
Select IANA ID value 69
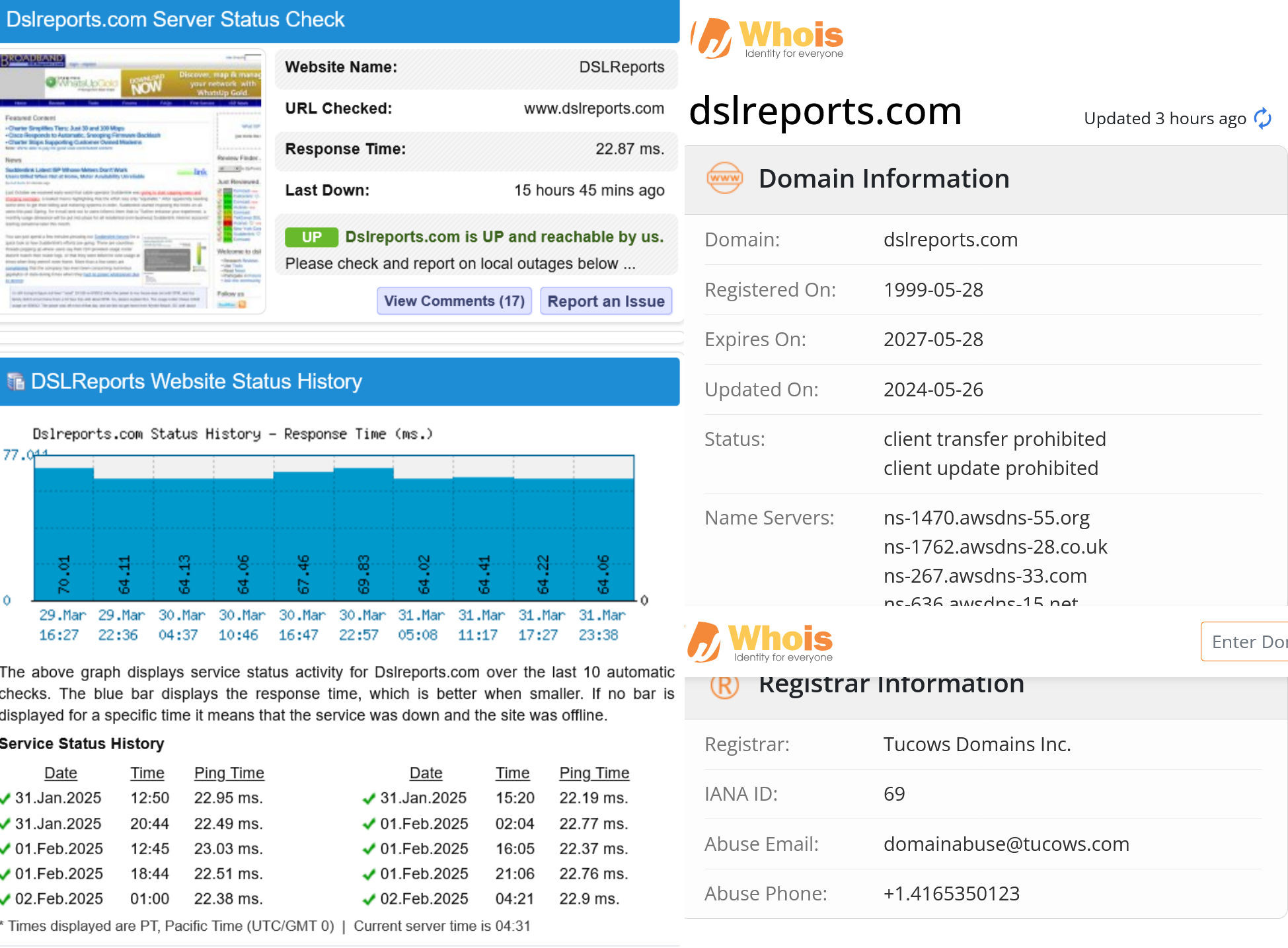click(894, 794)
